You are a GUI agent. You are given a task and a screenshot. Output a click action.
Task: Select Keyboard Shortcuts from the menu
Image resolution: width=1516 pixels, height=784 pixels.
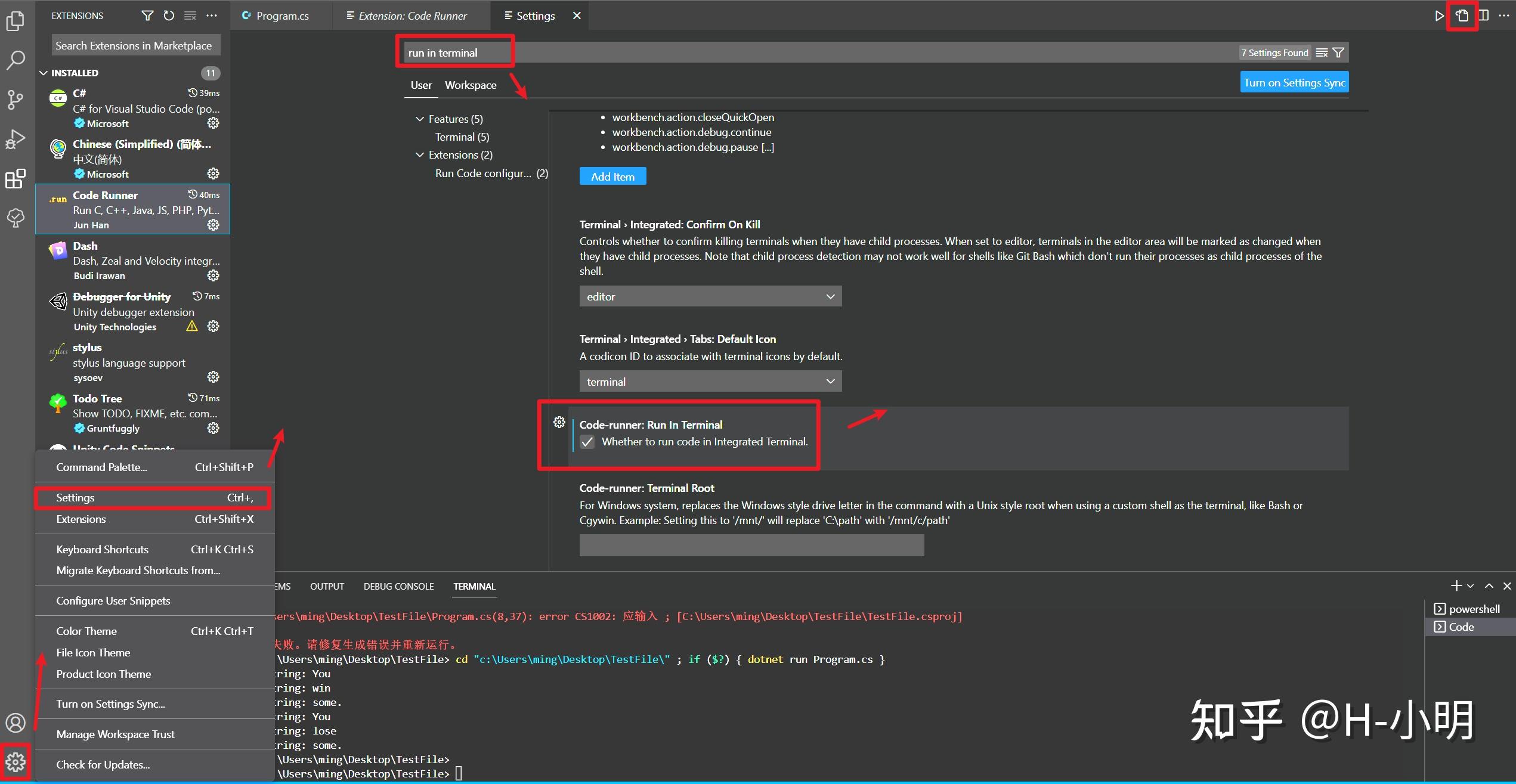coord(102,549)
